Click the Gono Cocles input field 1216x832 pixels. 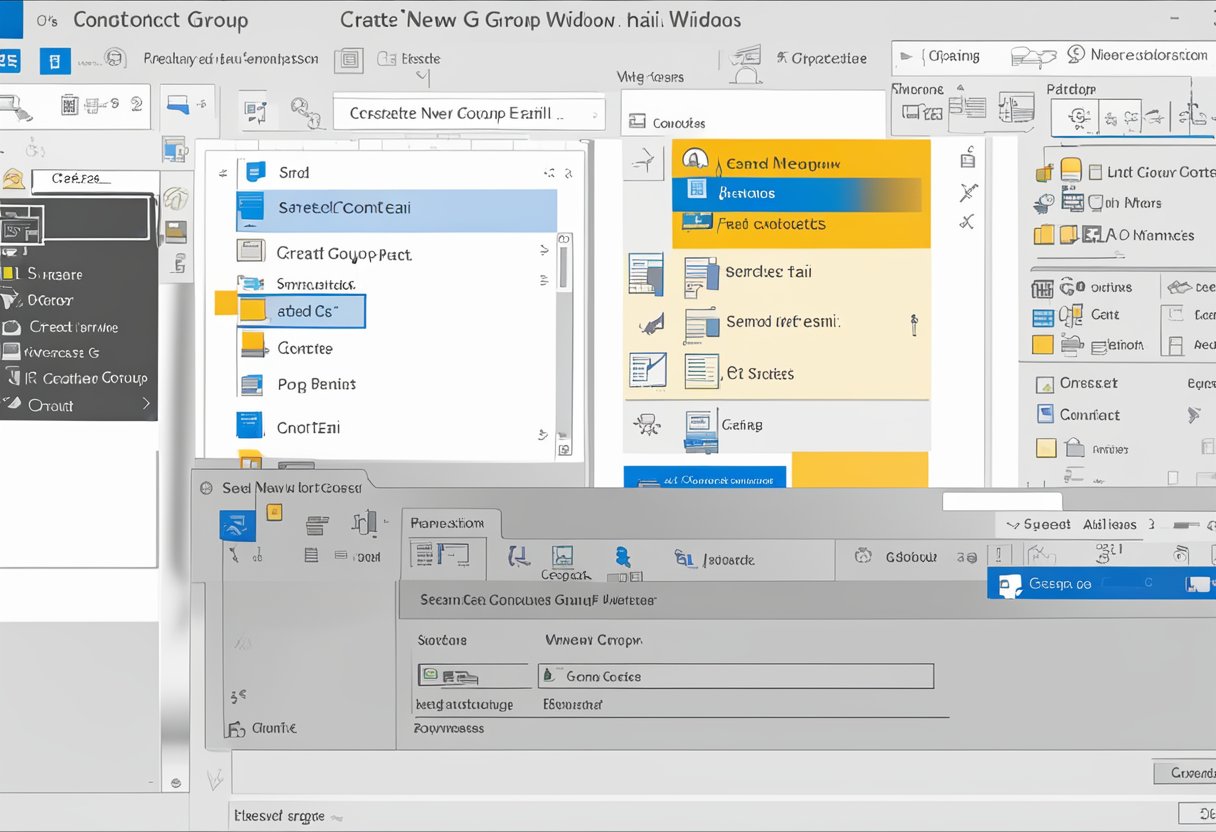735,676
